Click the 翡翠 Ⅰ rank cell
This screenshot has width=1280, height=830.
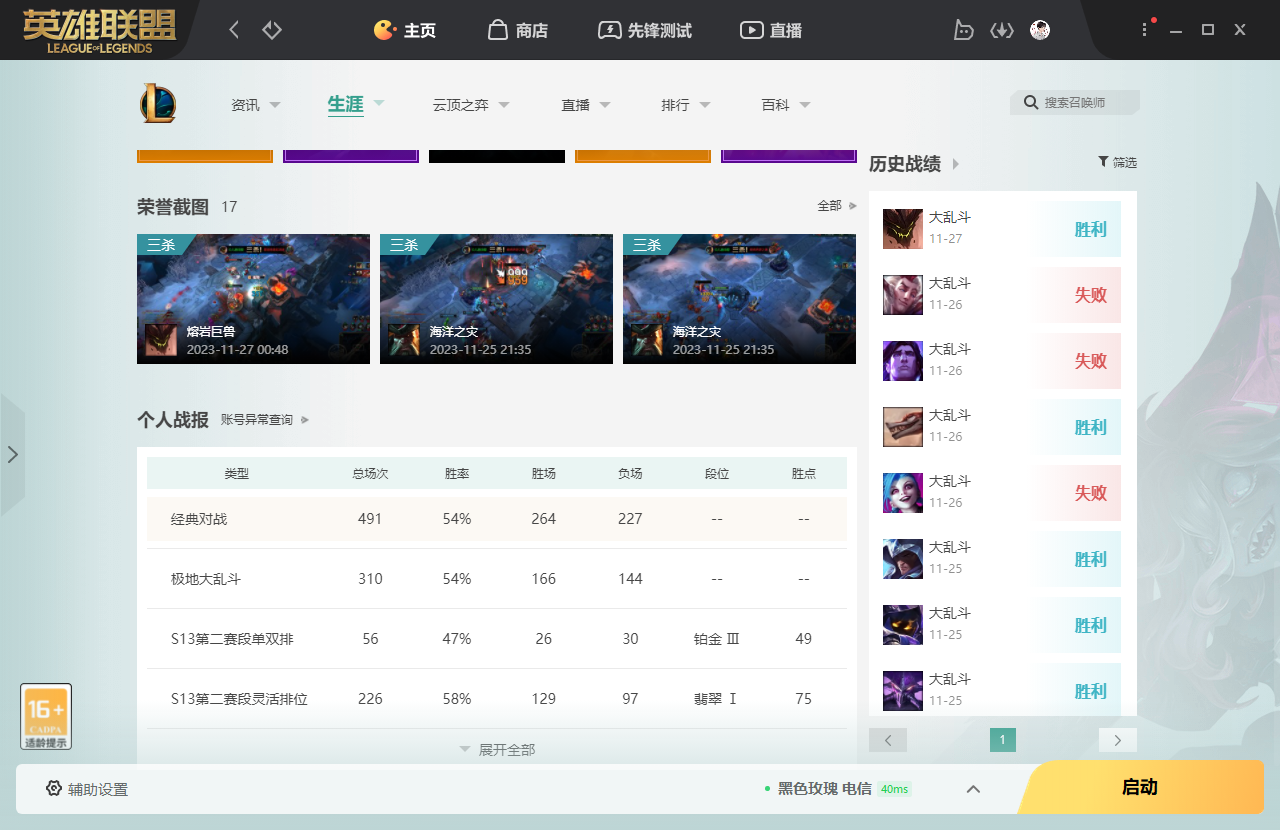717,699
